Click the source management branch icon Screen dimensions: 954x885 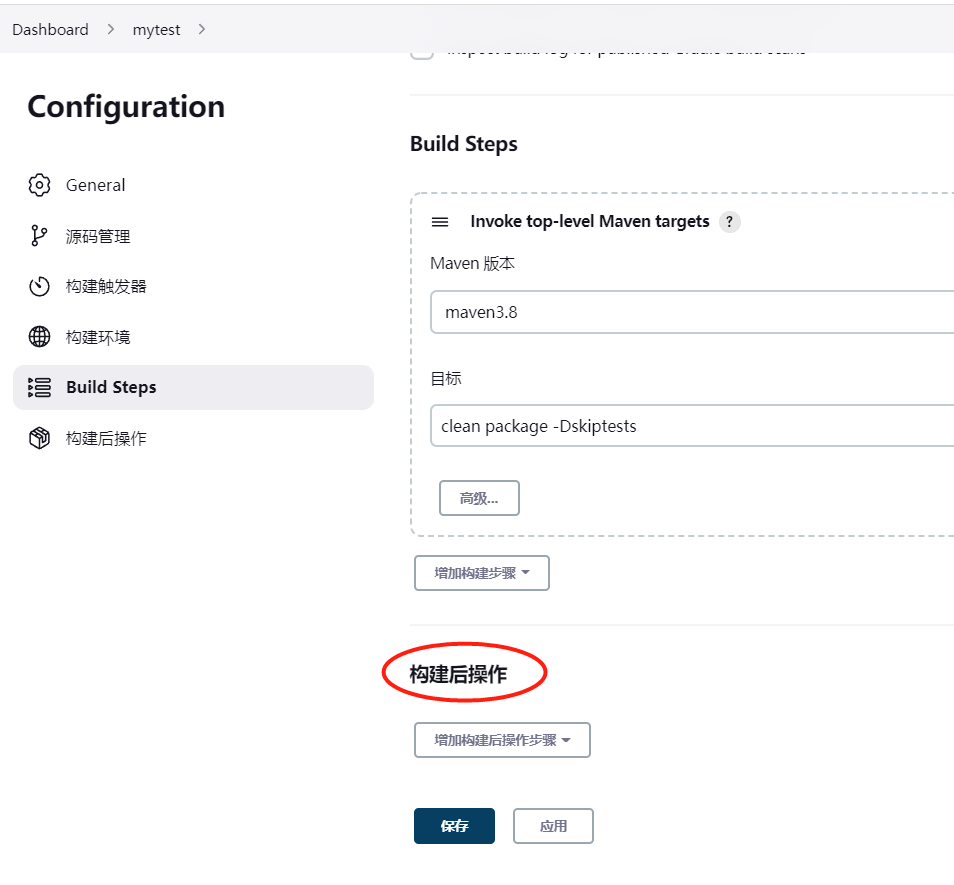point(39,236)
